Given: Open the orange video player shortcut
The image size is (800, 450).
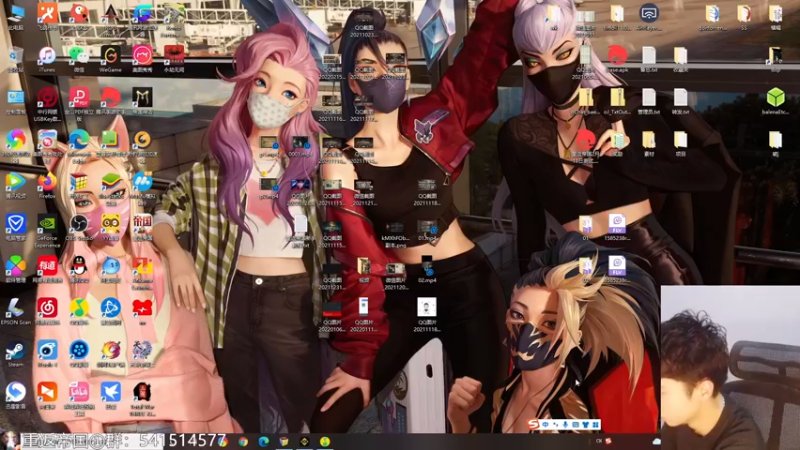Looking at the screenshot, I should click(47, 392).
